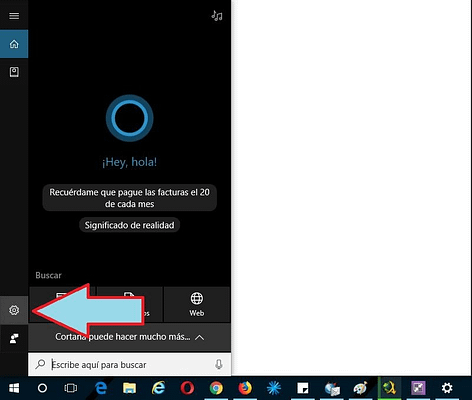Click suggestion about paying facturas el 20
Screen dimensions: 472x400
click(130, 198)
